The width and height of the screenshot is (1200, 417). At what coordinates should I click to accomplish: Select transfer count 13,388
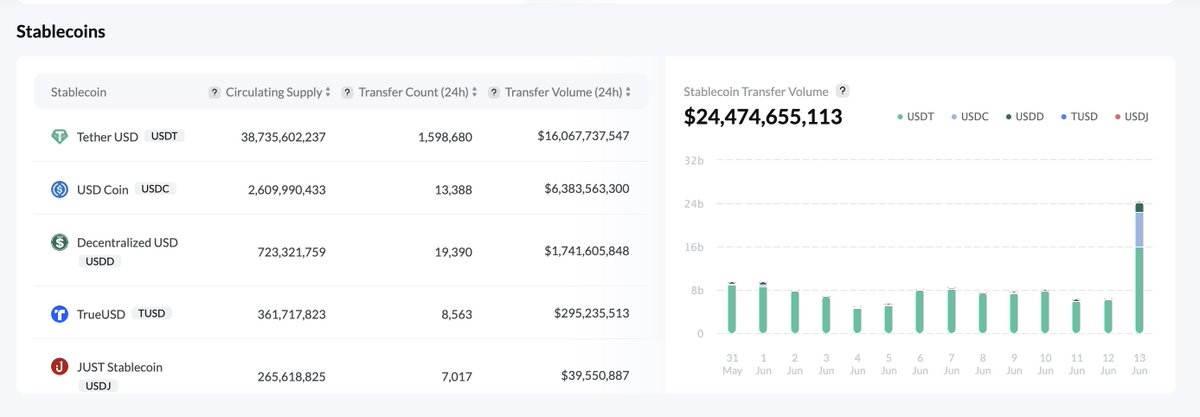453,189
